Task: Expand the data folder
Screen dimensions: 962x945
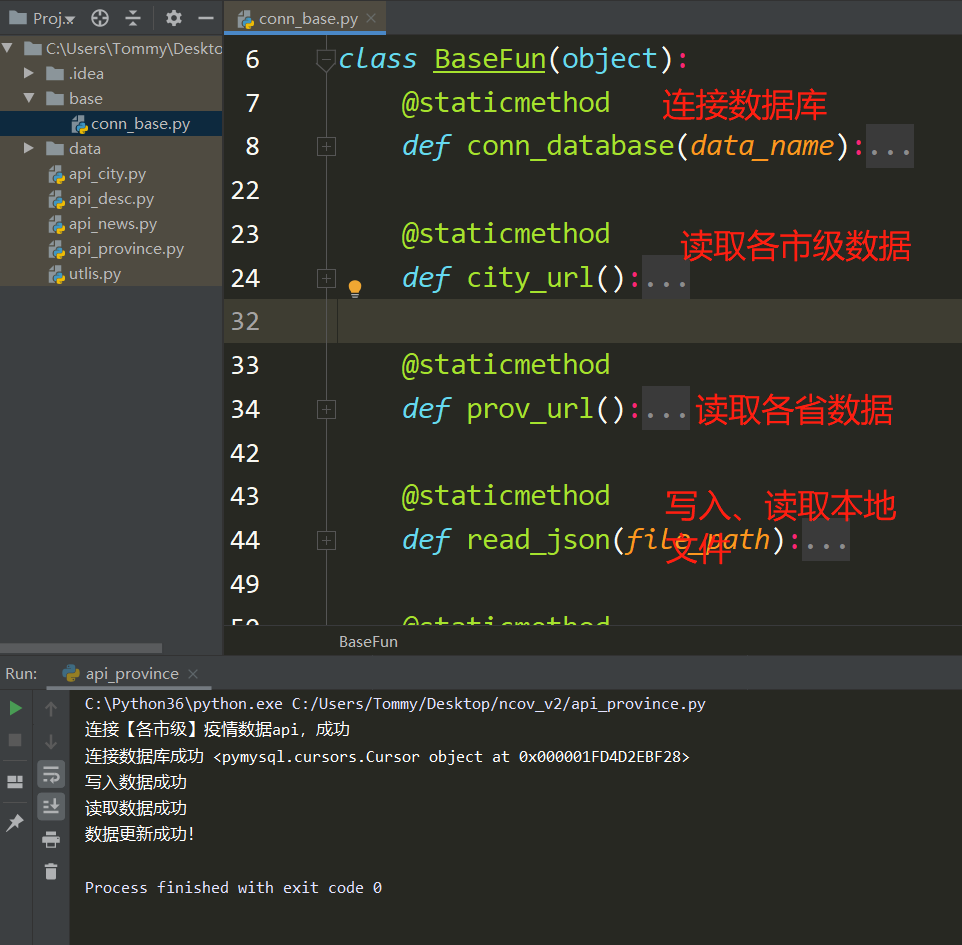Action: [x=28, y=148]
